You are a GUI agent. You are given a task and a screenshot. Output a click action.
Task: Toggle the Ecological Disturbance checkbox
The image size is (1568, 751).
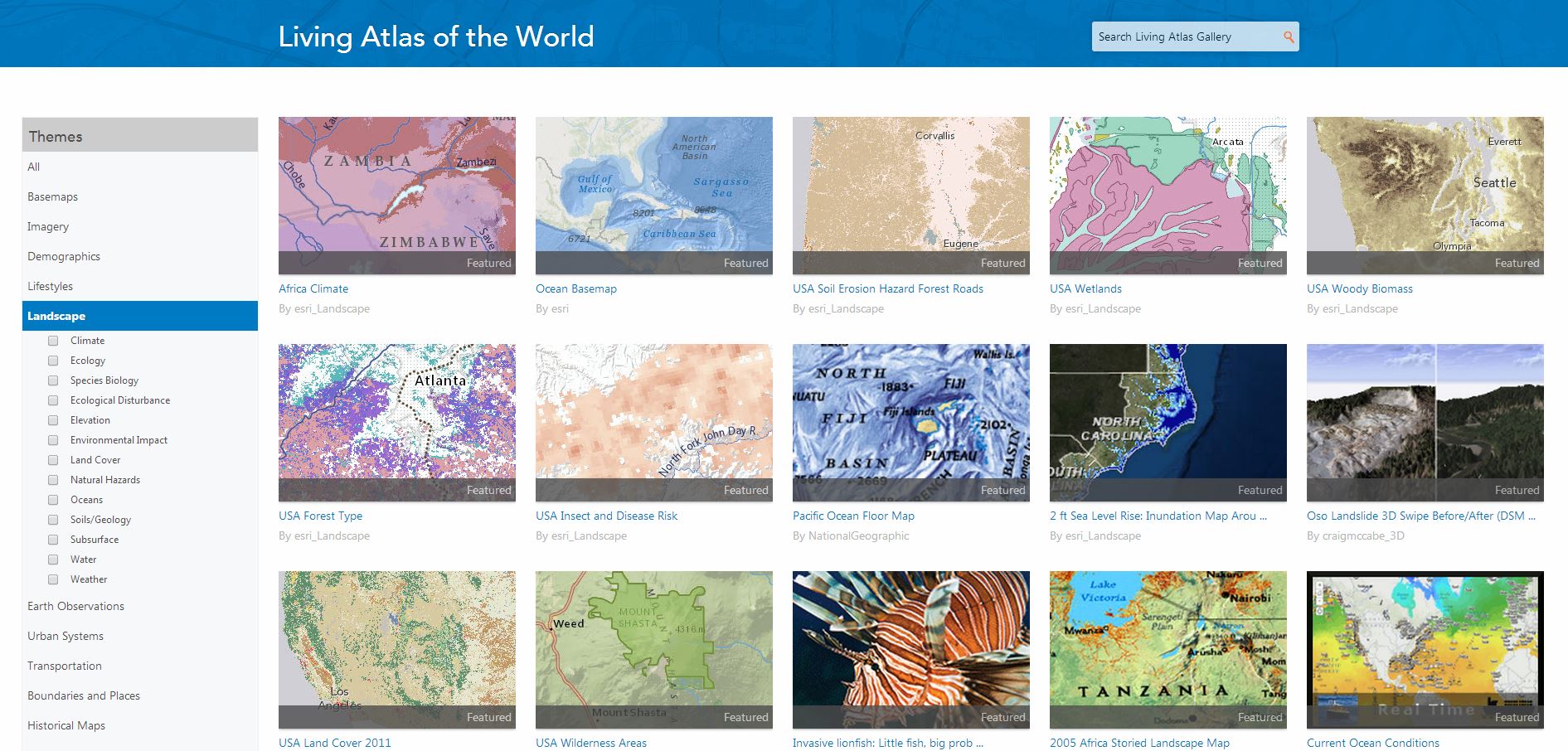(x=53, y=400)
